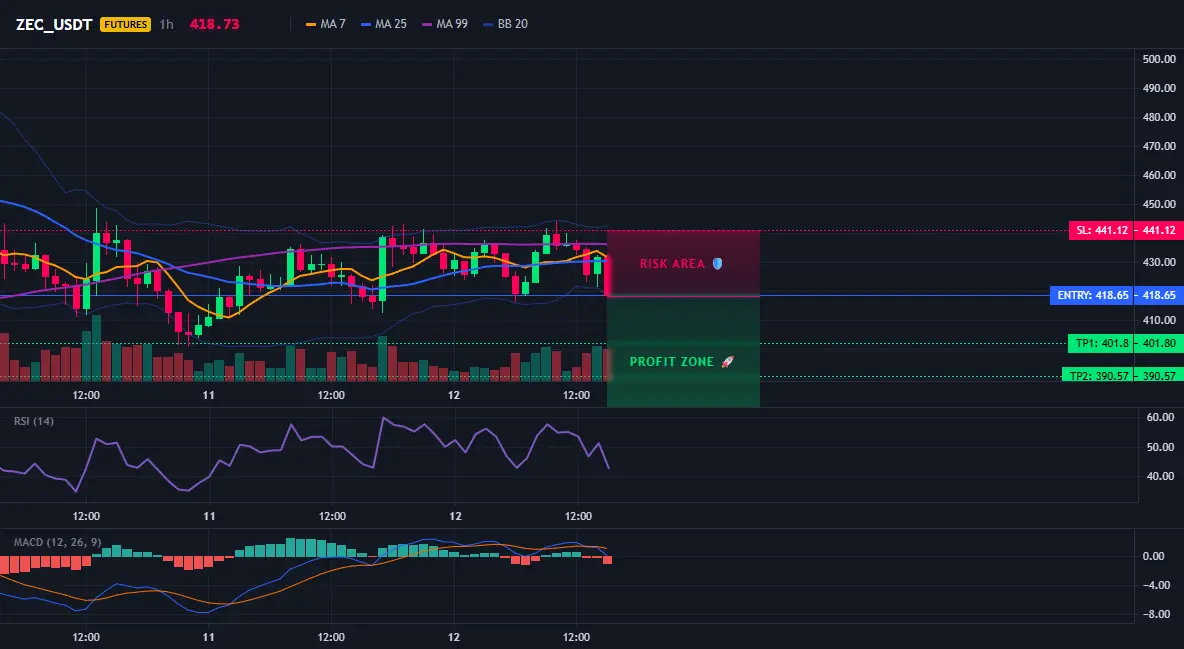Click the 410.00 price axis label
The image size is (1184, 649).
(1159, 320)
